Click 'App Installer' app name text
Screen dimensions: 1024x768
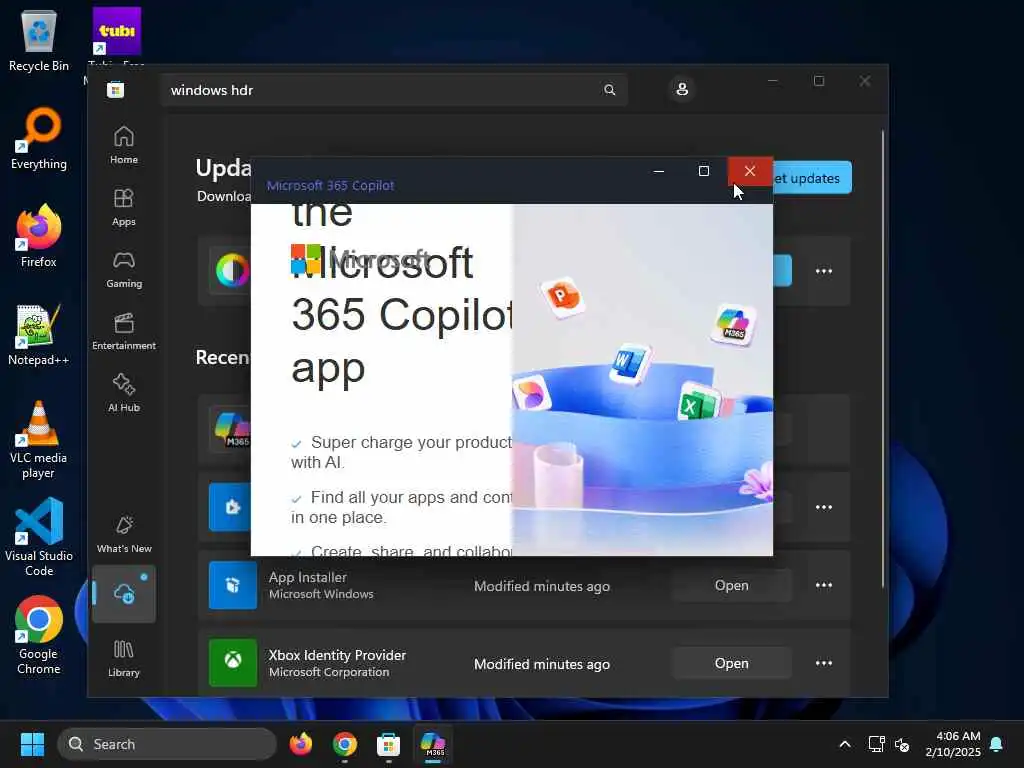point(308,577)
